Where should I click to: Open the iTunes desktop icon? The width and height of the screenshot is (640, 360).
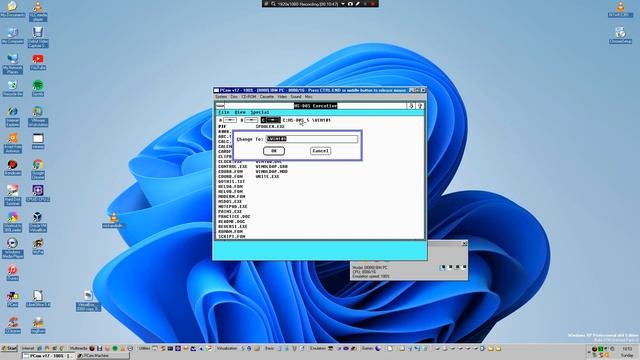pos(13,272)
